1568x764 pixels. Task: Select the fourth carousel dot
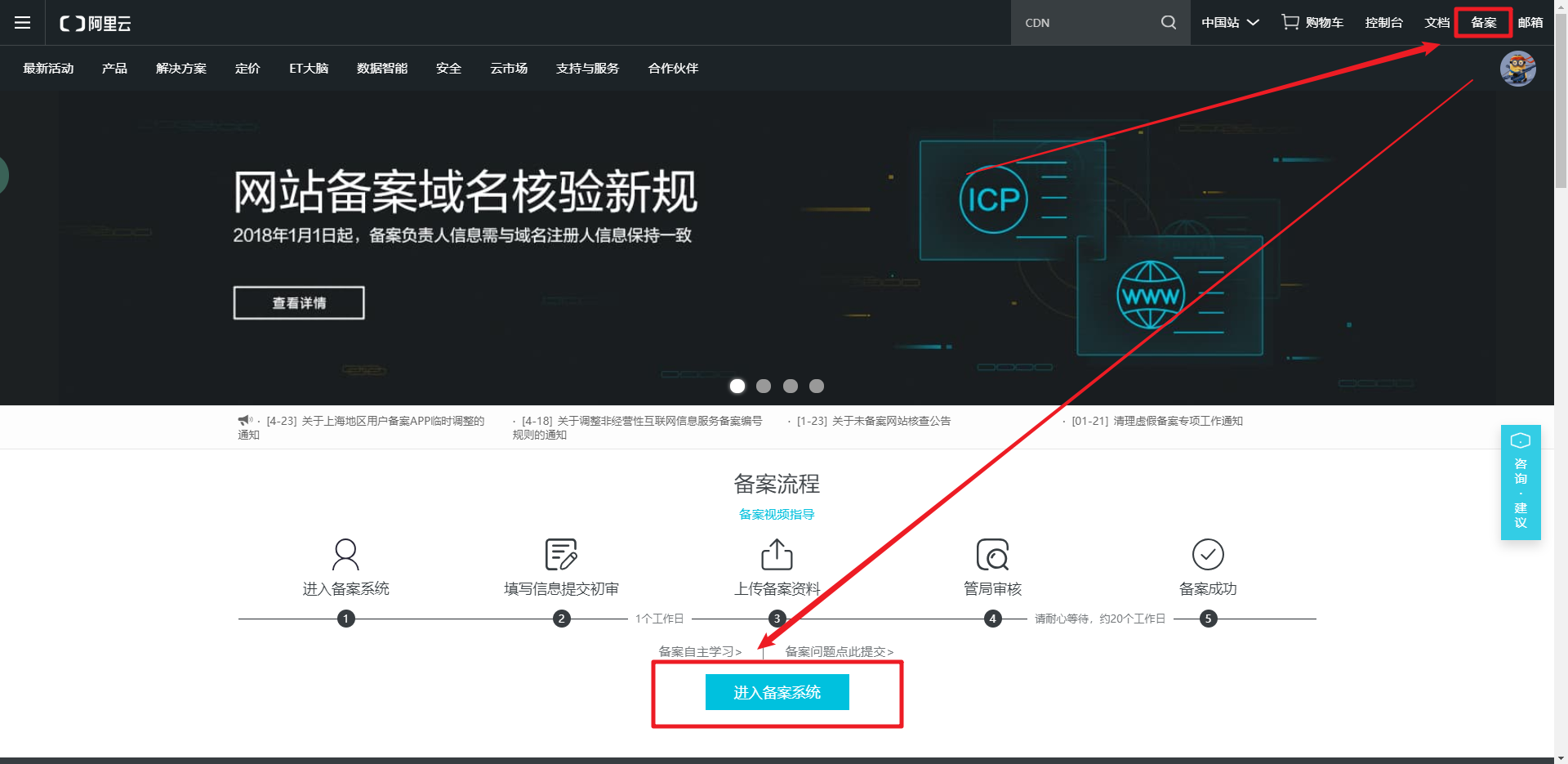pos(816,386)
